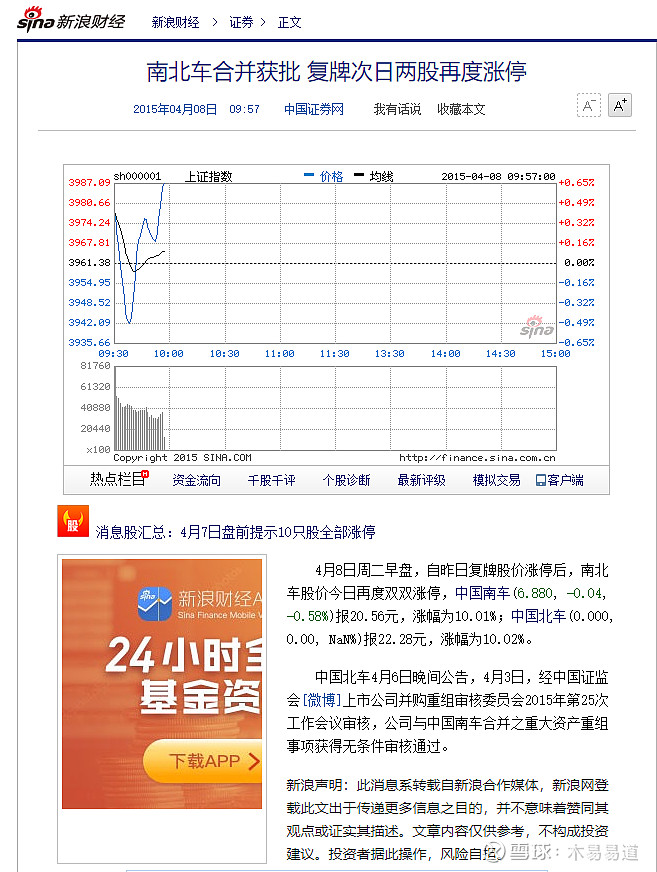Click 新浪声明 disclaimer paragraph
Image resolution: width=657 pixels, height=872 pixels.
click(447, 819)
